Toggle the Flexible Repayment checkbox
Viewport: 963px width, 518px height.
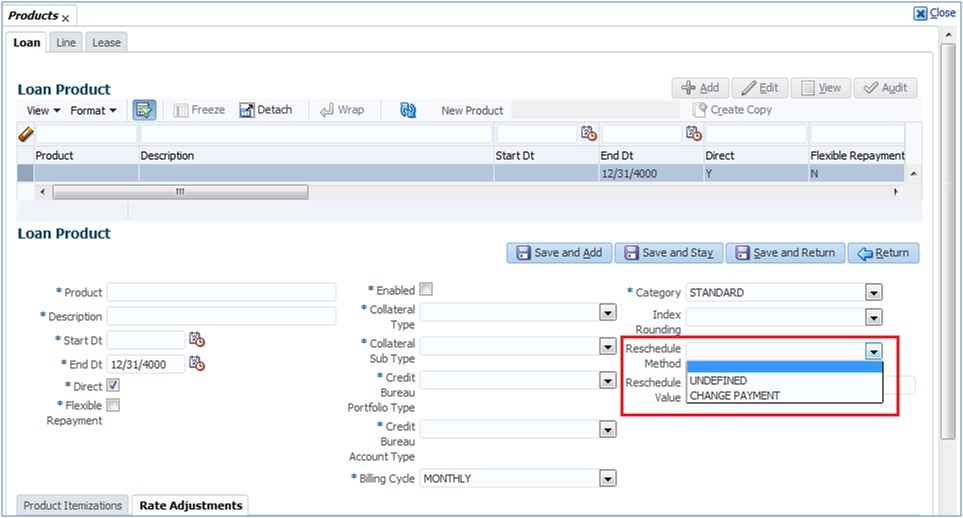pyautogui.click(x=113, y=405)
